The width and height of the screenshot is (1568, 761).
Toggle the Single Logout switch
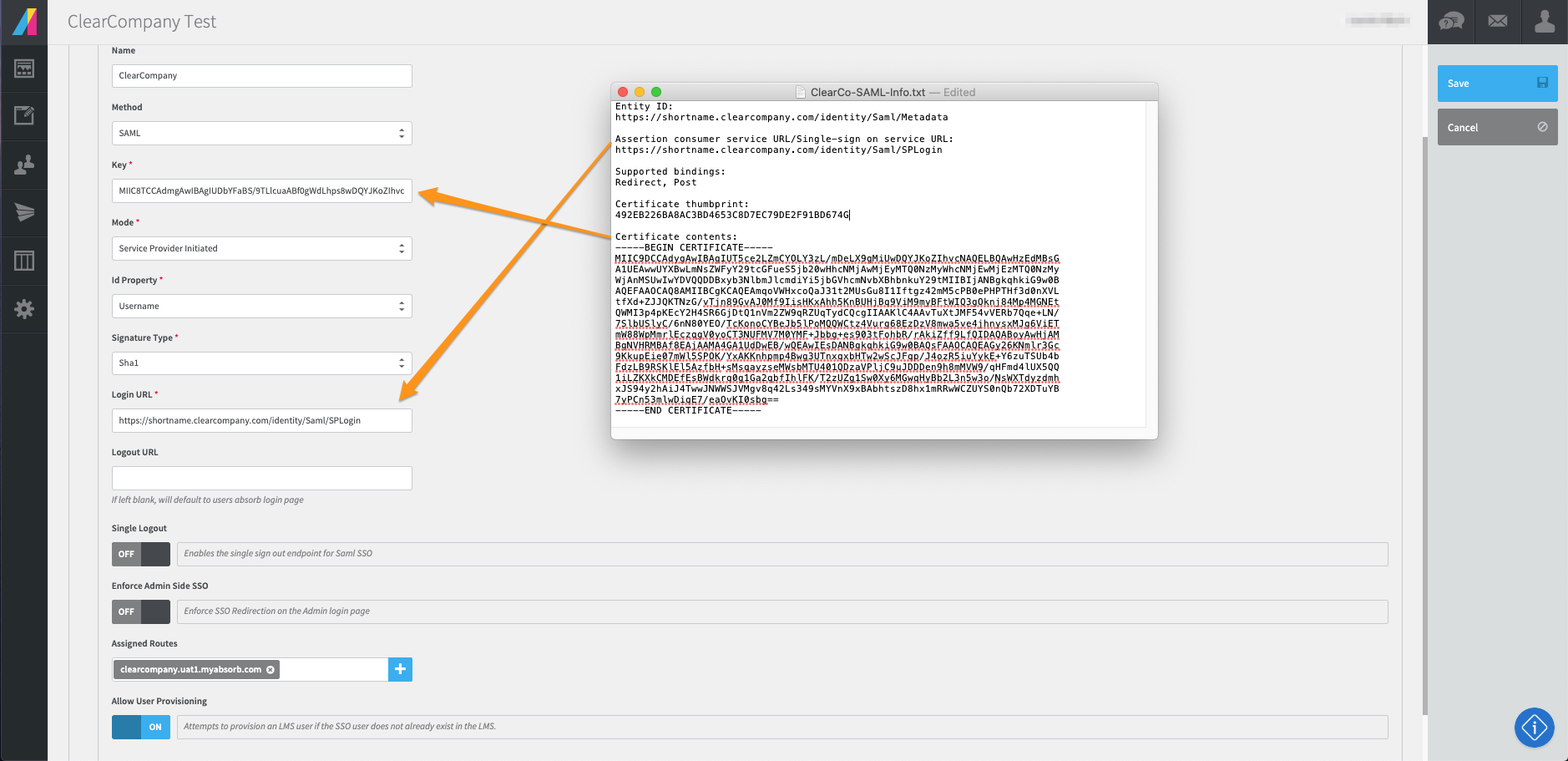(x=141, y=554)
